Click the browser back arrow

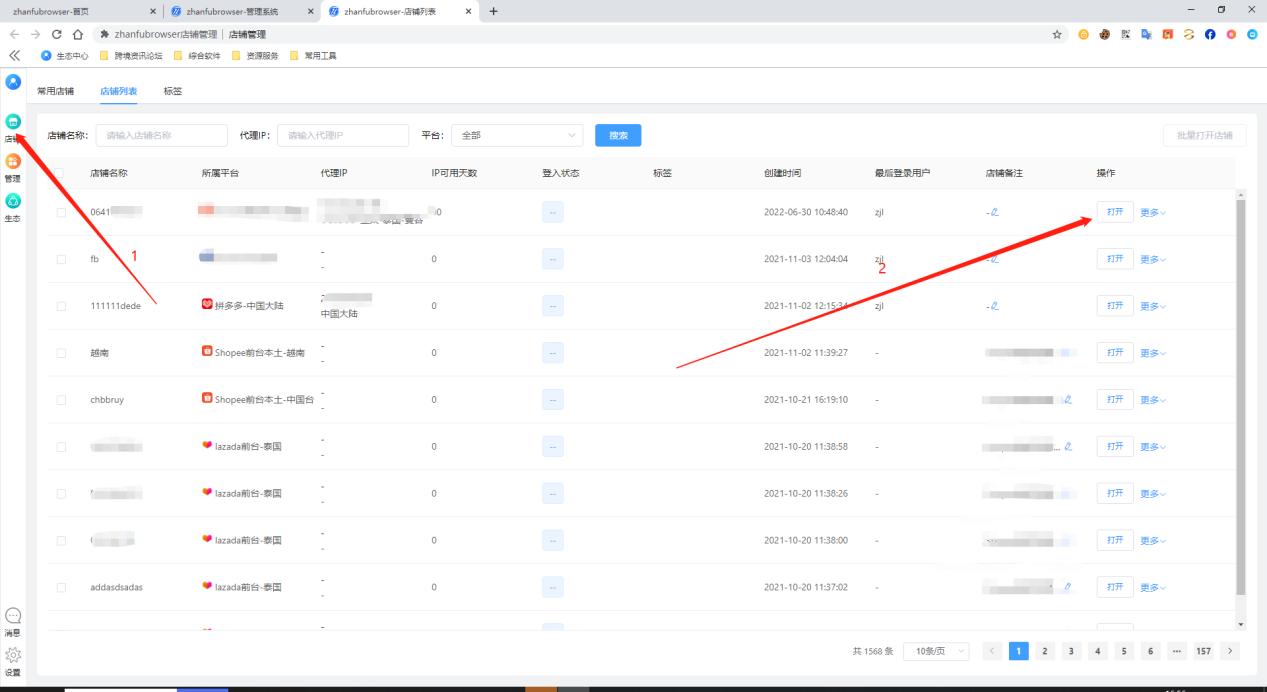click(14, 35)
